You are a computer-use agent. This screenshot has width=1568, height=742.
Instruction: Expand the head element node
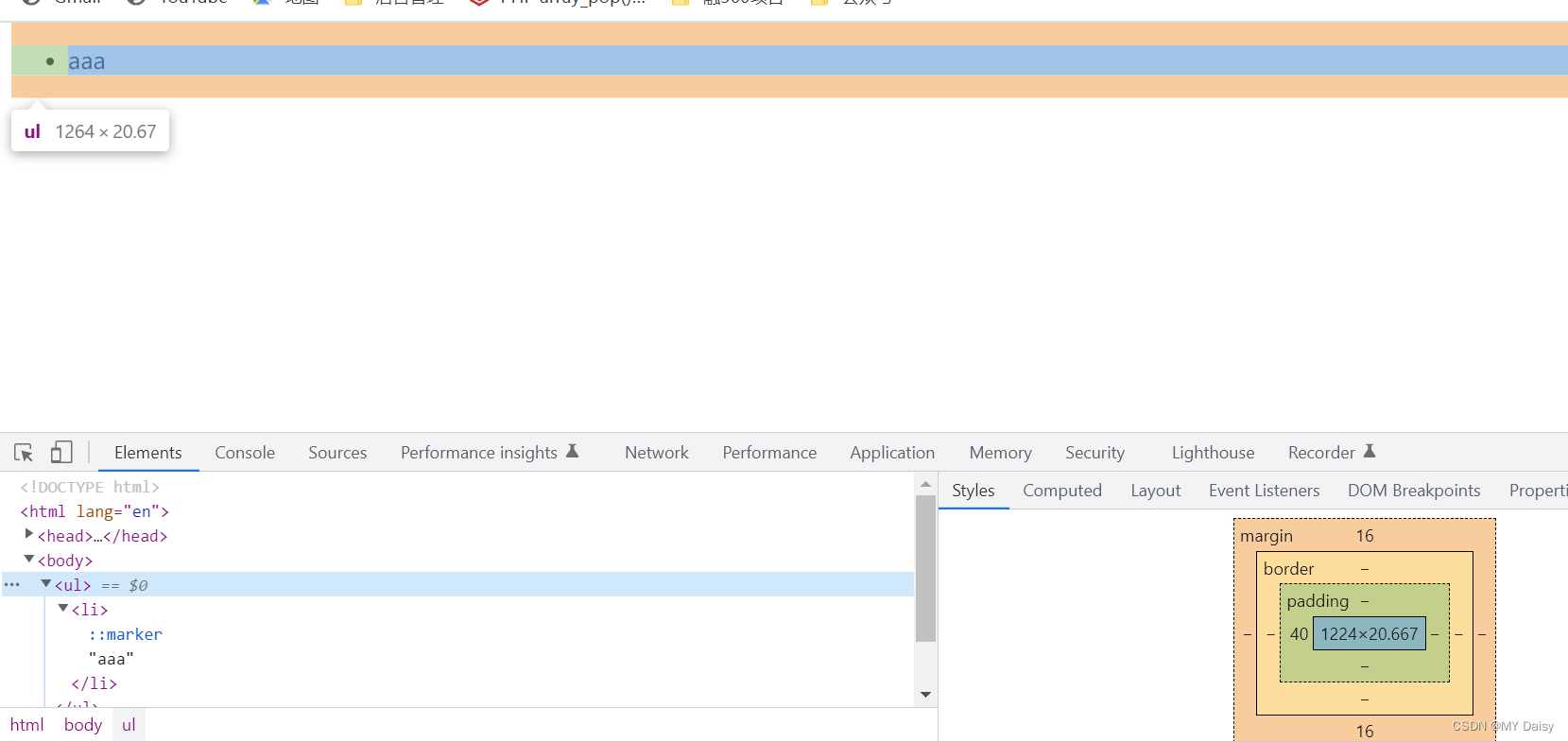pos(29,535)
